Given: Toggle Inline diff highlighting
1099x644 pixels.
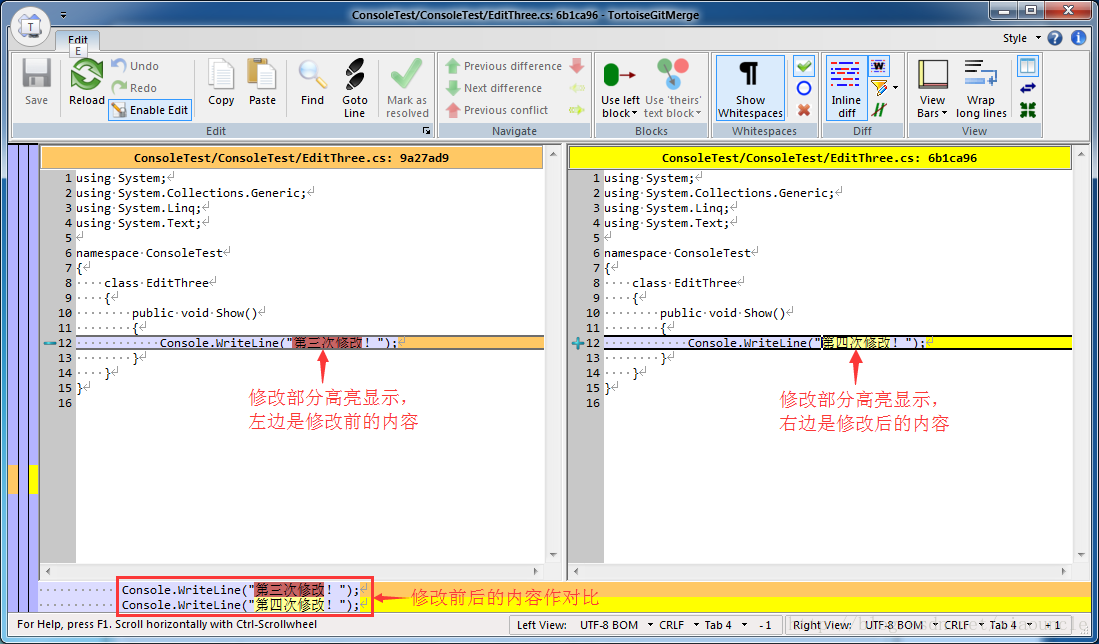Looking at the screenshot, I should tap(846, 88).
